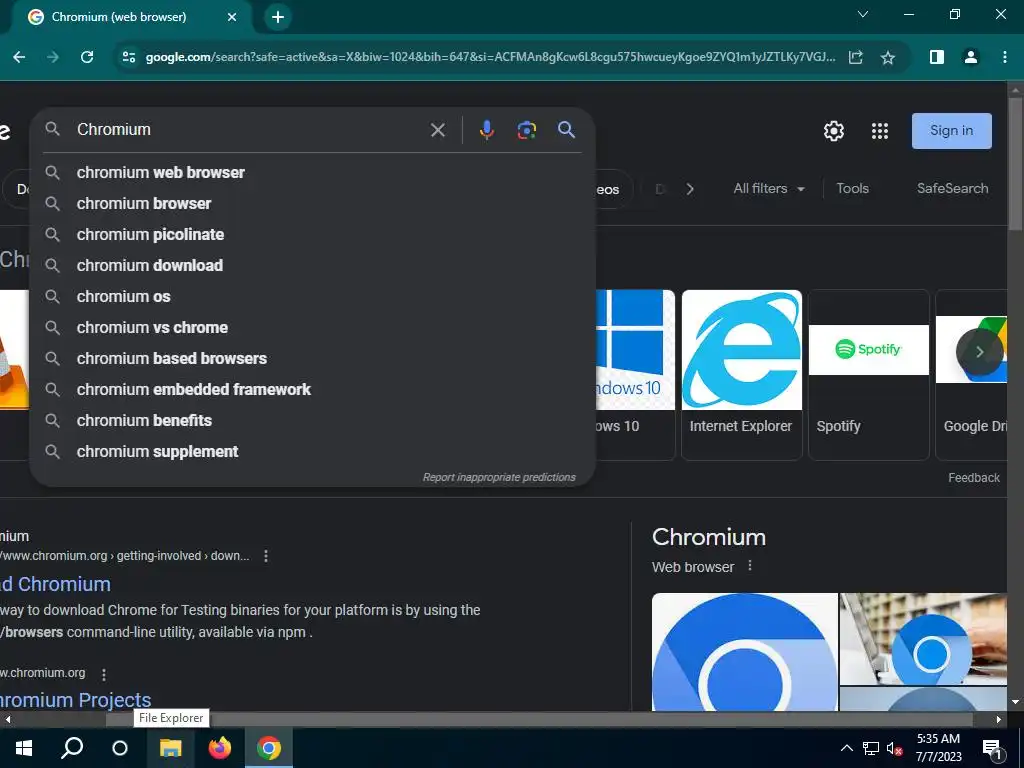This screenshot has width=1024, height=768.
Task: Switch to Chrome taskbar icon
Action: (268, 748)
